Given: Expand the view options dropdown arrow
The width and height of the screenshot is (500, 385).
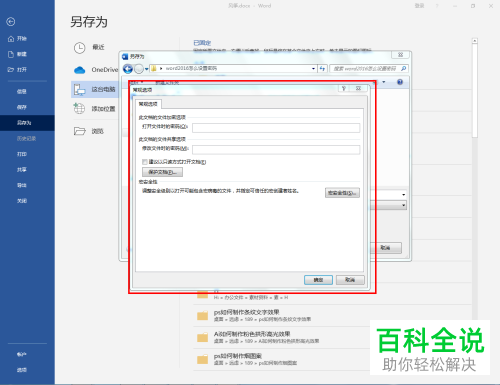Looking at the screenshot, I should (x=384, y=82).
